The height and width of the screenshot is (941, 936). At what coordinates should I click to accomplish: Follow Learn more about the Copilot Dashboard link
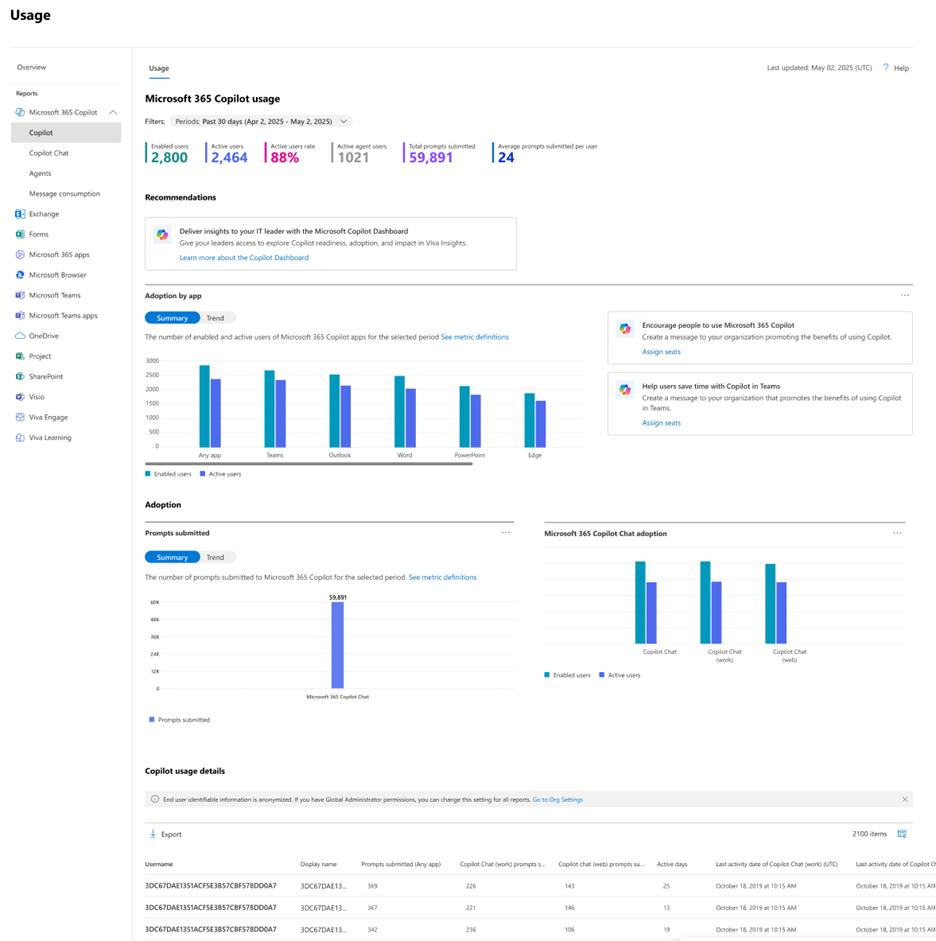pos(244,258)
